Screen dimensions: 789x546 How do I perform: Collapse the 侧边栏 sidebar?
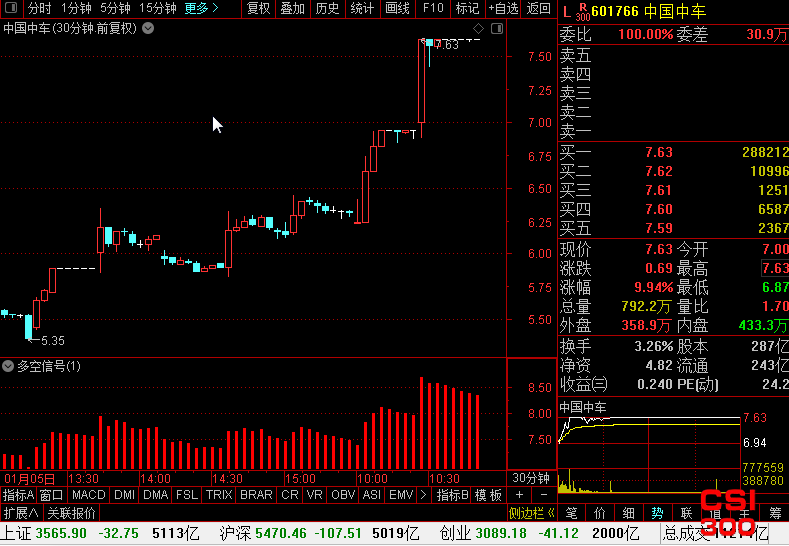(531, 513)
